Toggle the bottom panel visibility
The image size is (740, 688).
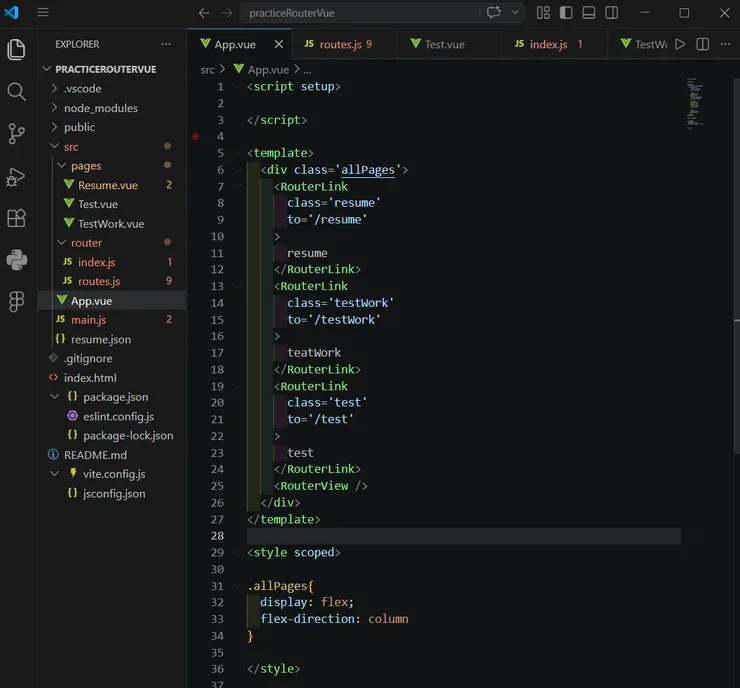coord(589,13)
